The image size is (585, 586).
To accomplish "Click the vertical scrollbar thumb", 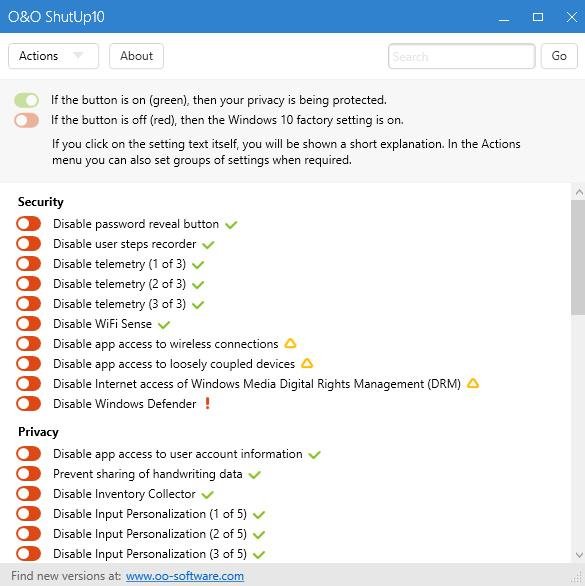I will coord(578,257).
